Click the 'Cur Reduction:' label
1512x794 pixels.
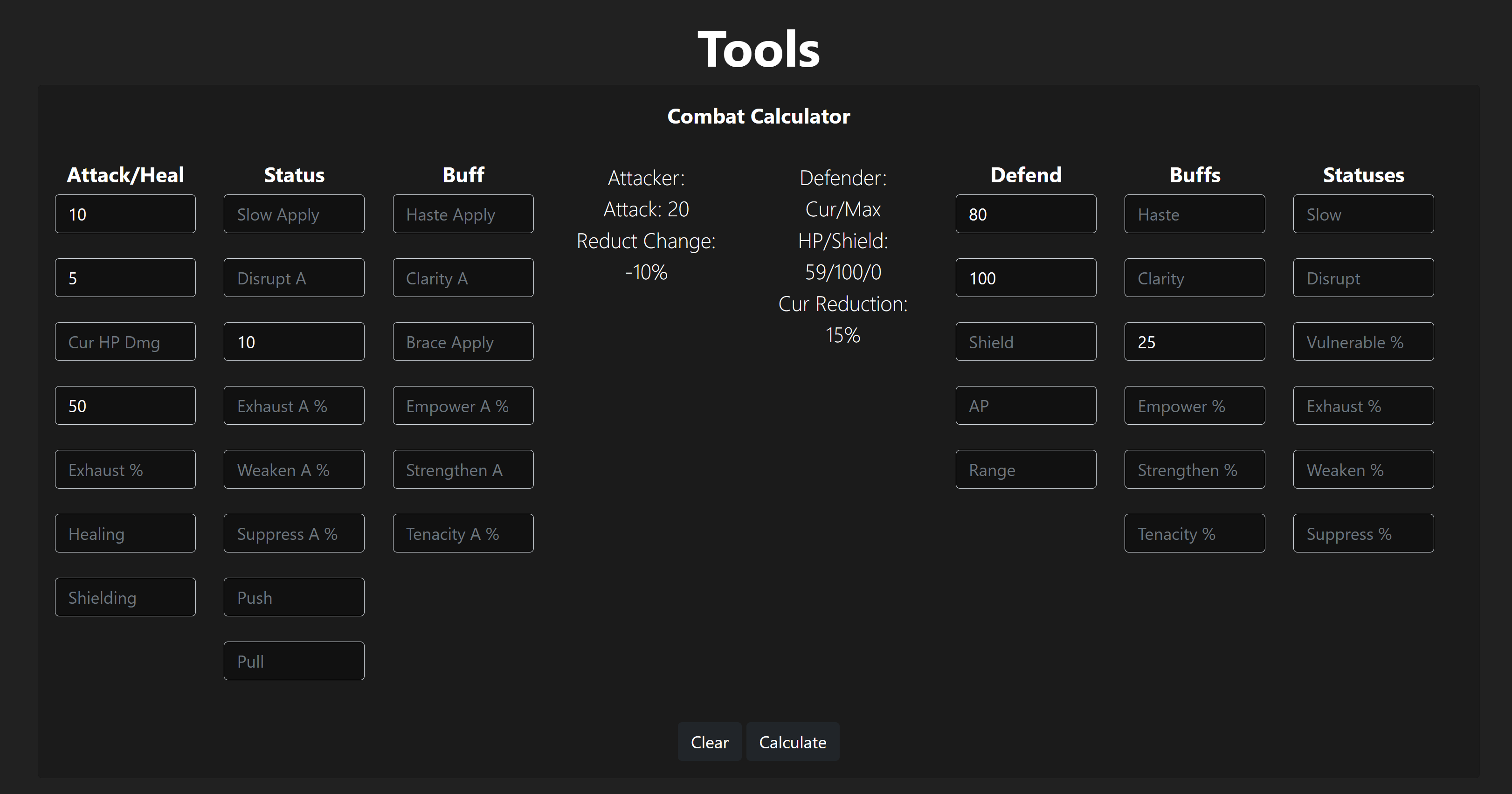click(843, 304)
